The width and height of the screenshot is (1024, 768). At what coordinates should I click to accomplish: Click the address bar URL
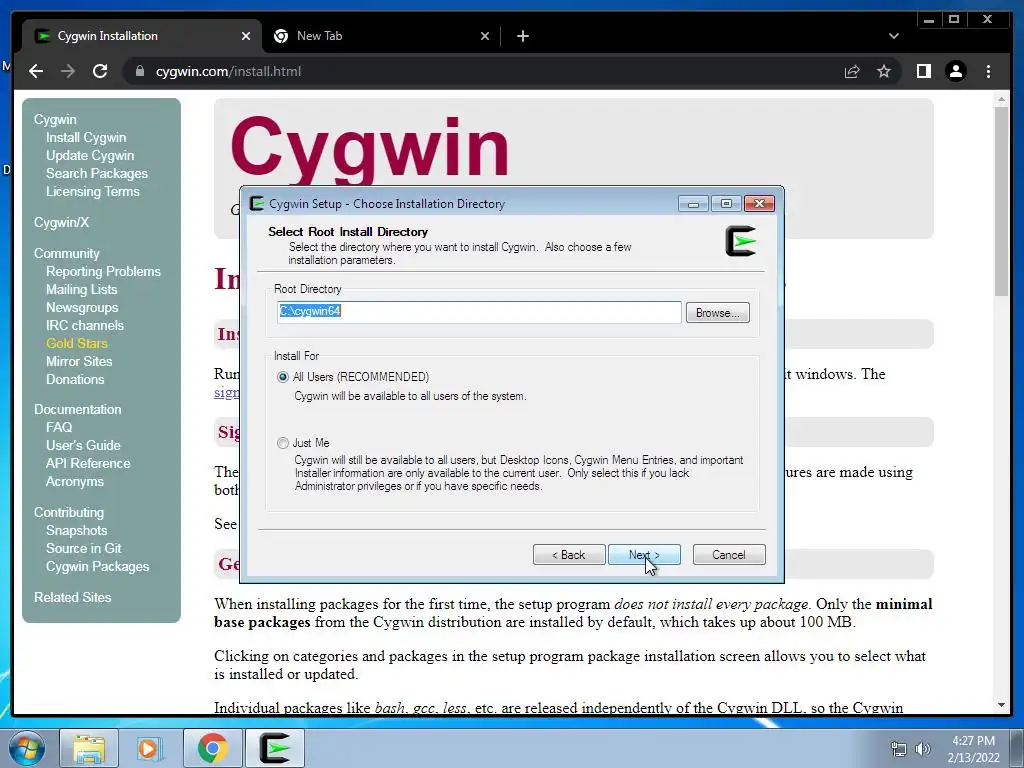[x=228, y=71]
